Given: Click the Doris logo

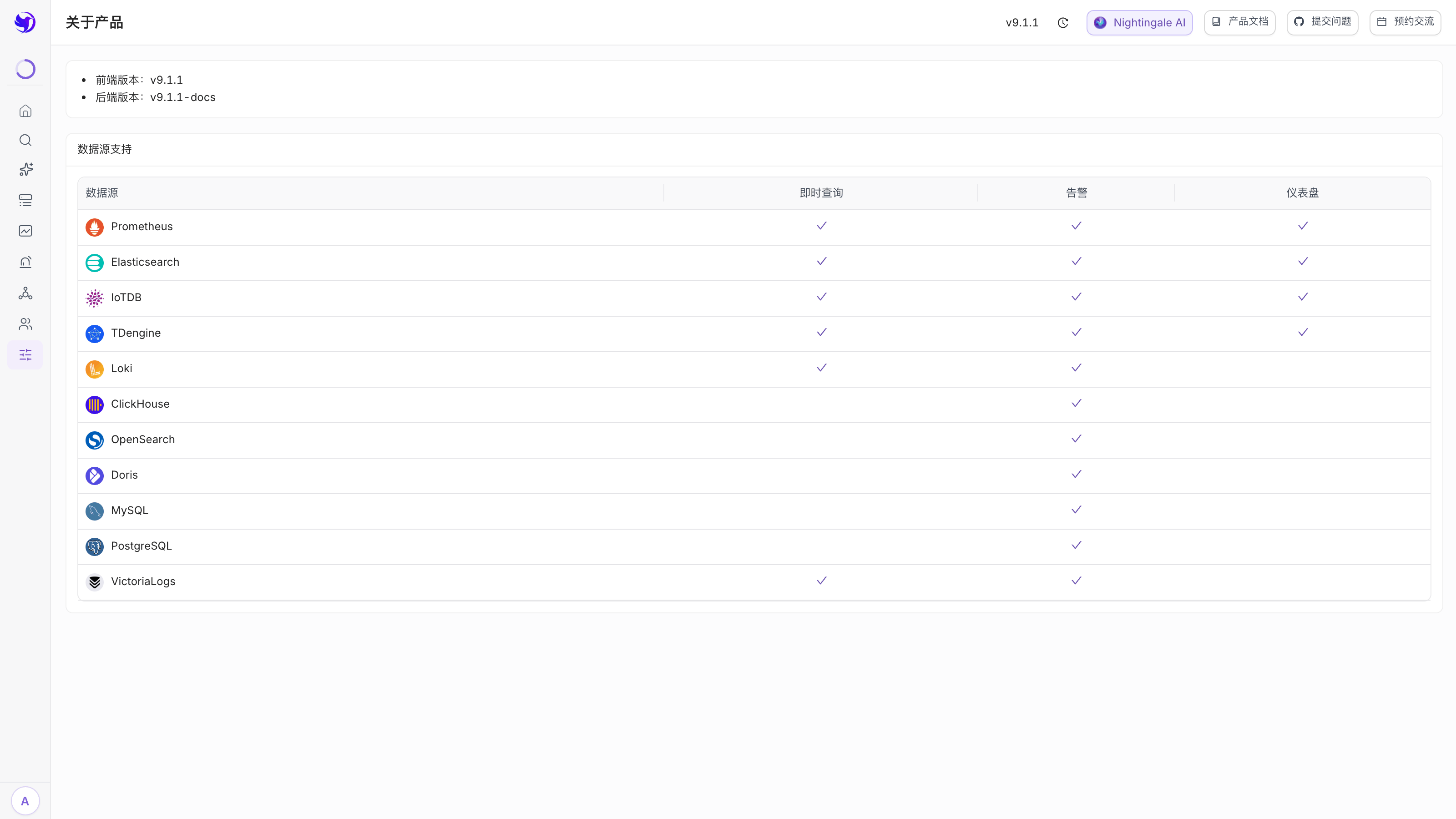Looking at the screenshot, I should (94, 476).
